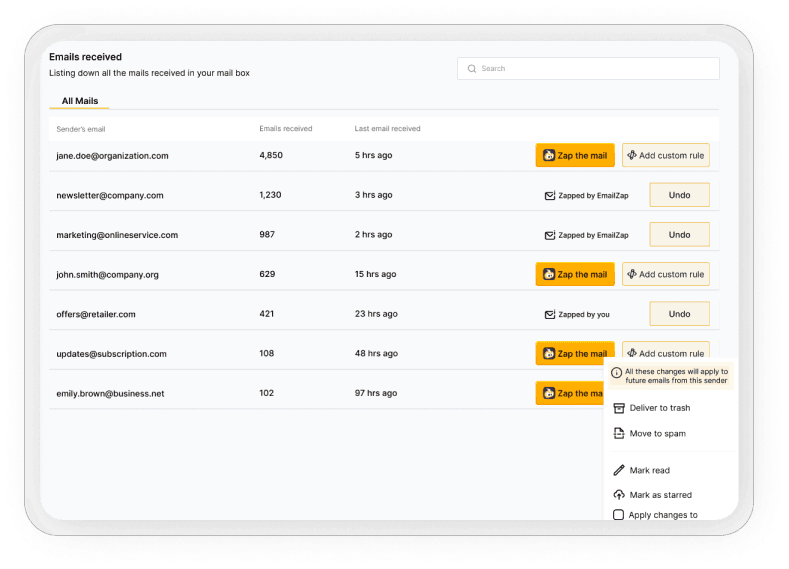The image size is (789, 569).
Task: Click zapped envelope icon in newsletter@company.com row
Action: [x=549, y=195]
